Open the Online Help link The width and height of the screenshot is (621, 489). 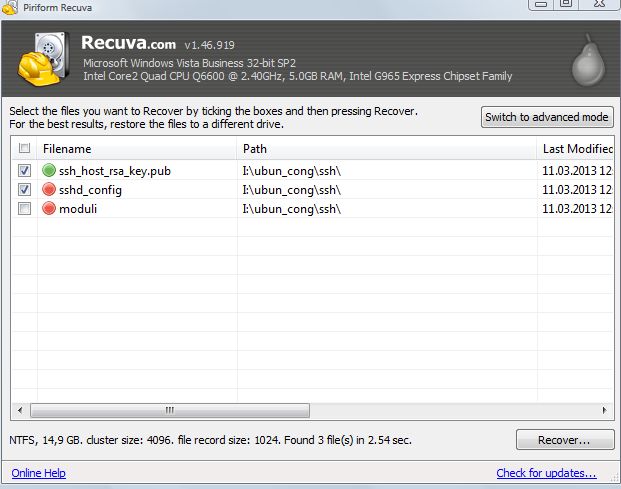[38, 473]
